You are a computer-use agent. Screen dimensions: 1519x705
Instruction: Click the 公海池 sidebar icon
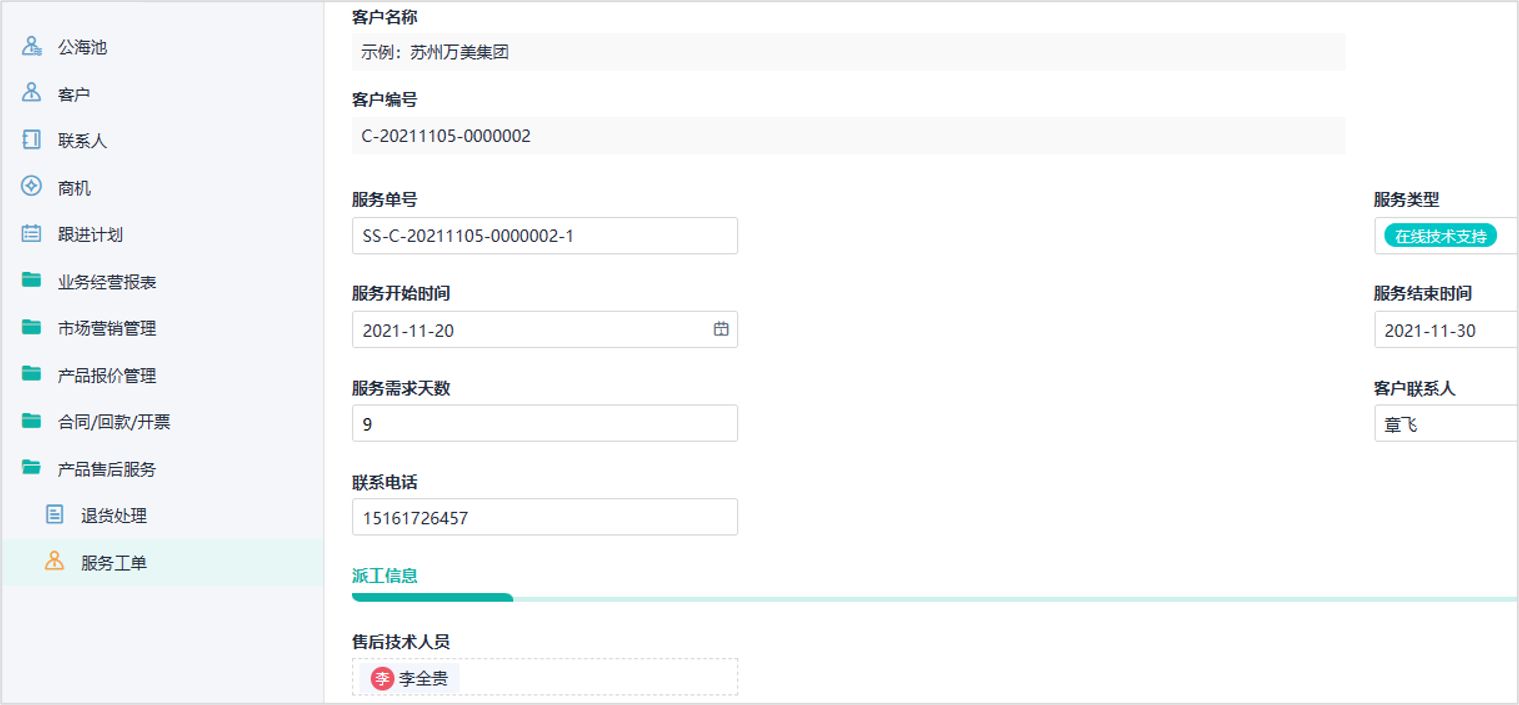click(32, 46)
